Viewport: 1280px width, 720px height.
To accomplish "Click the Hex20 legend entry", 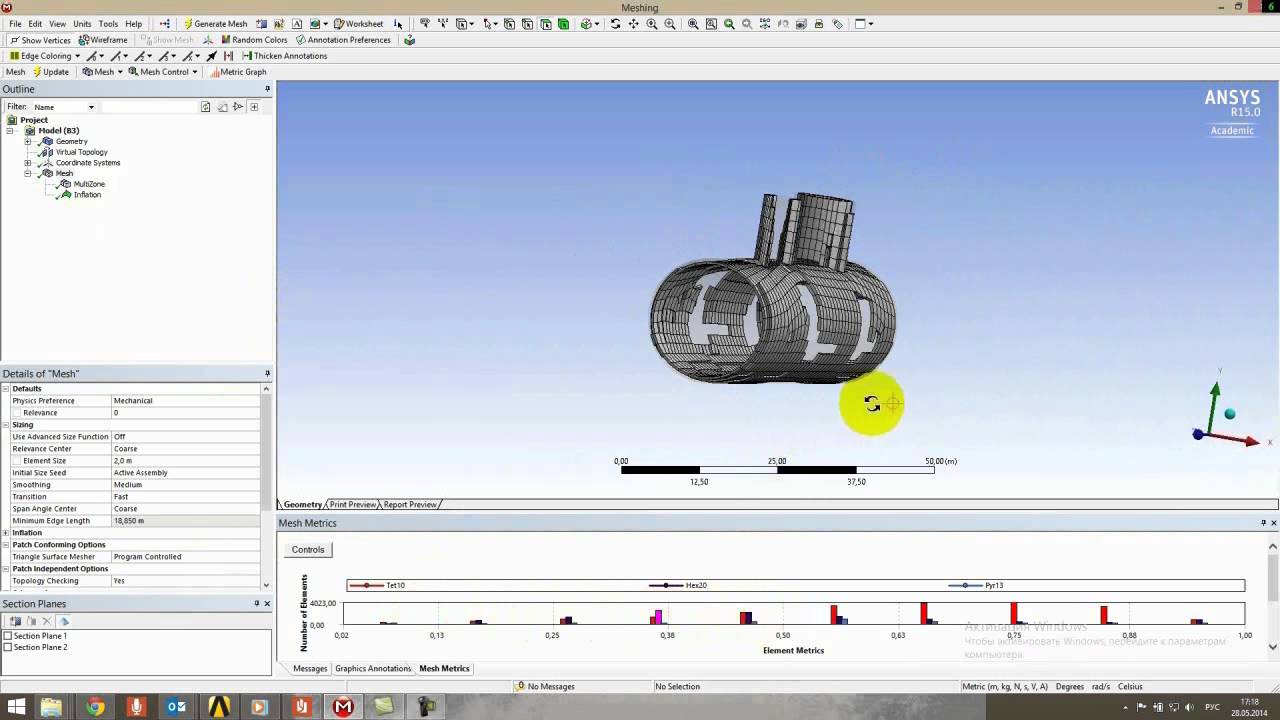I will click(678, 585).
